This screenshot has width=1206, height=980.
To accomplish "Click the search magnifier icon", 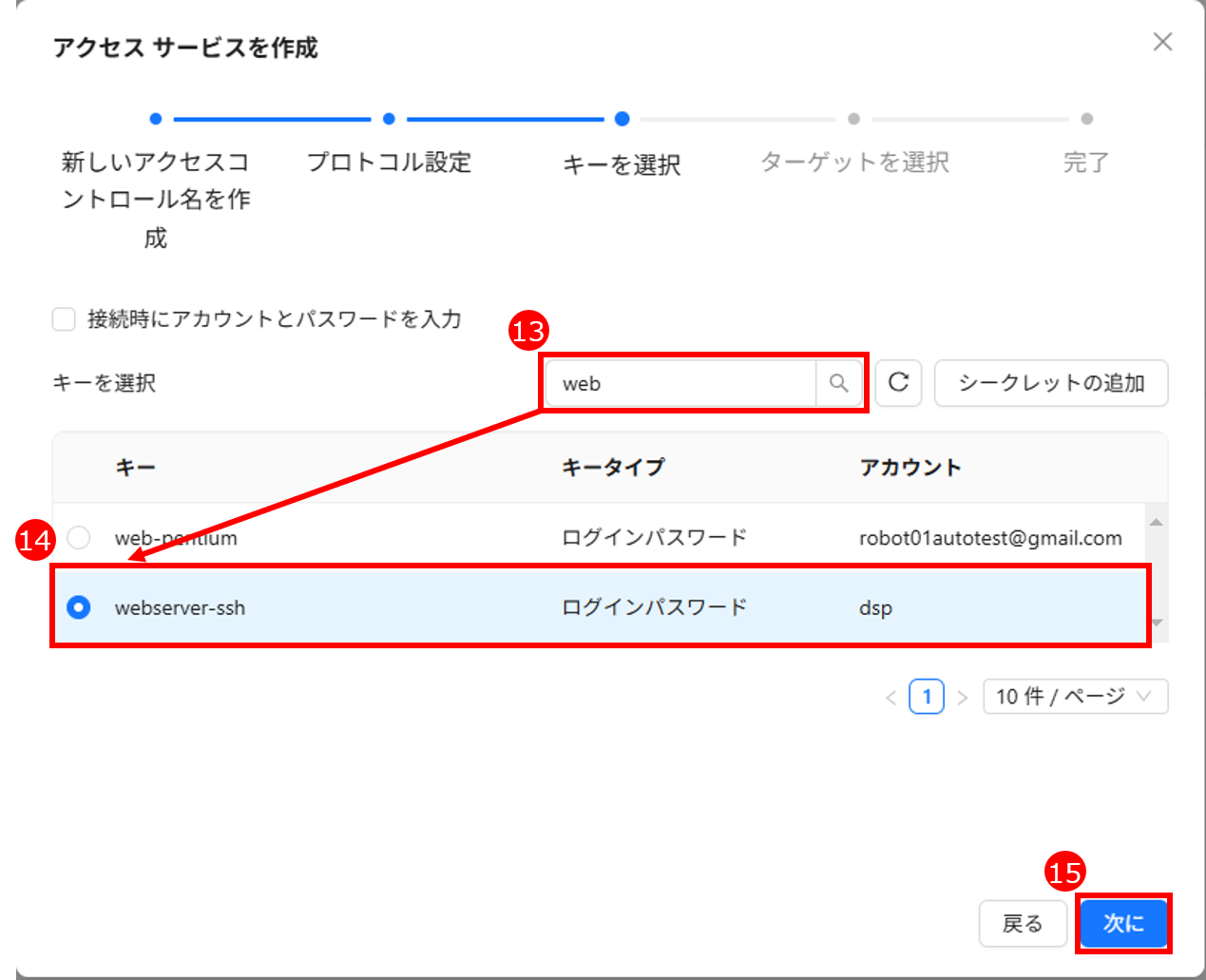I will 838,383.
